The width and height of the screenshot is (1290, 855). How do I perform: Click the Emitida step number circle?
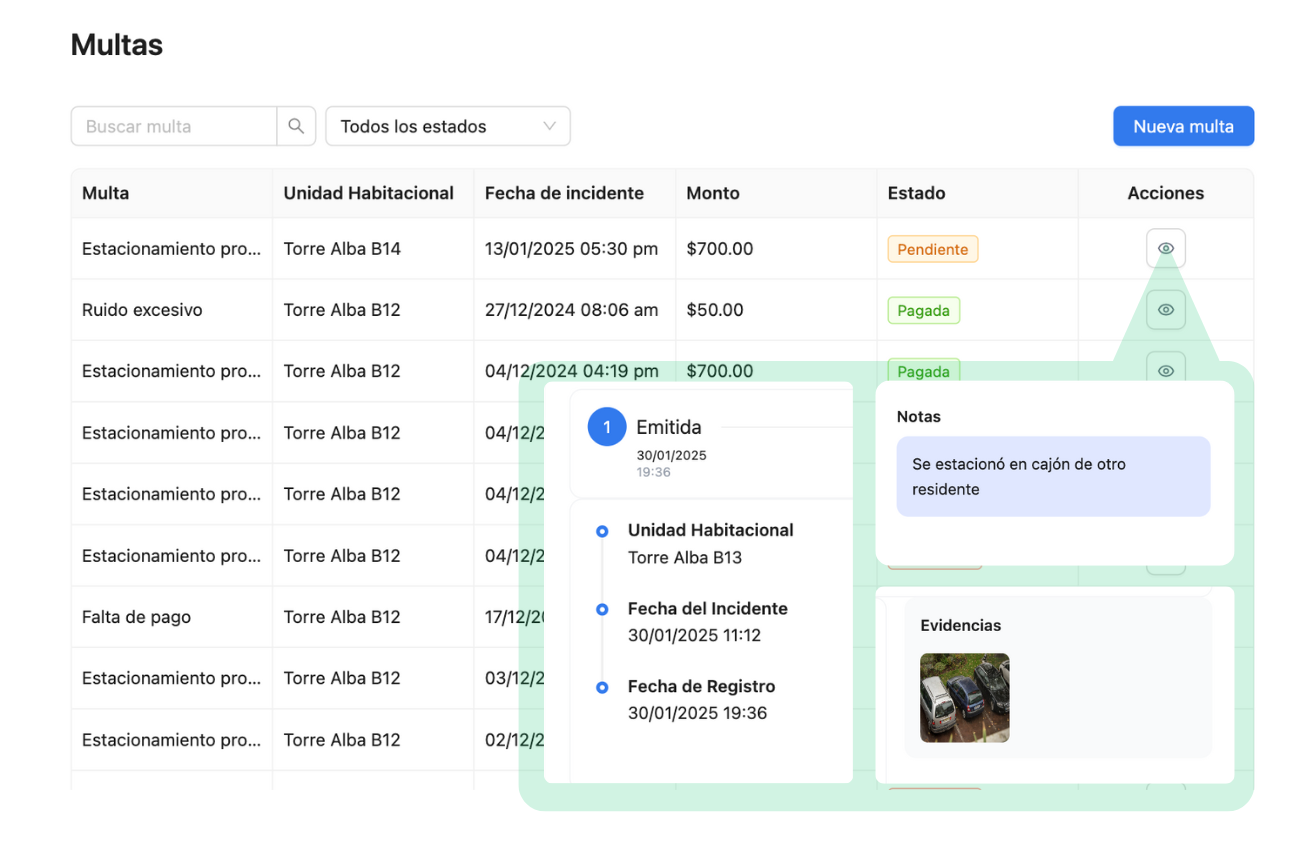pyautogui.click(x=607, y=427)
